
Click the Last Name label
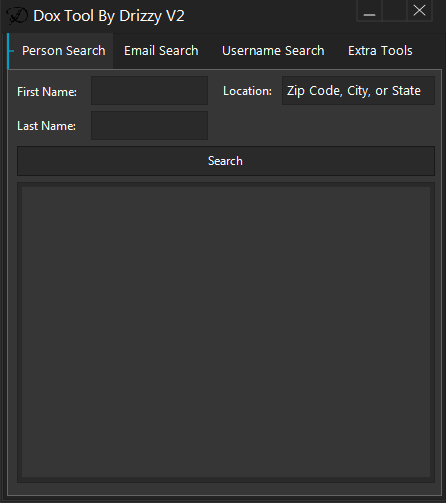tap(46, 126)
